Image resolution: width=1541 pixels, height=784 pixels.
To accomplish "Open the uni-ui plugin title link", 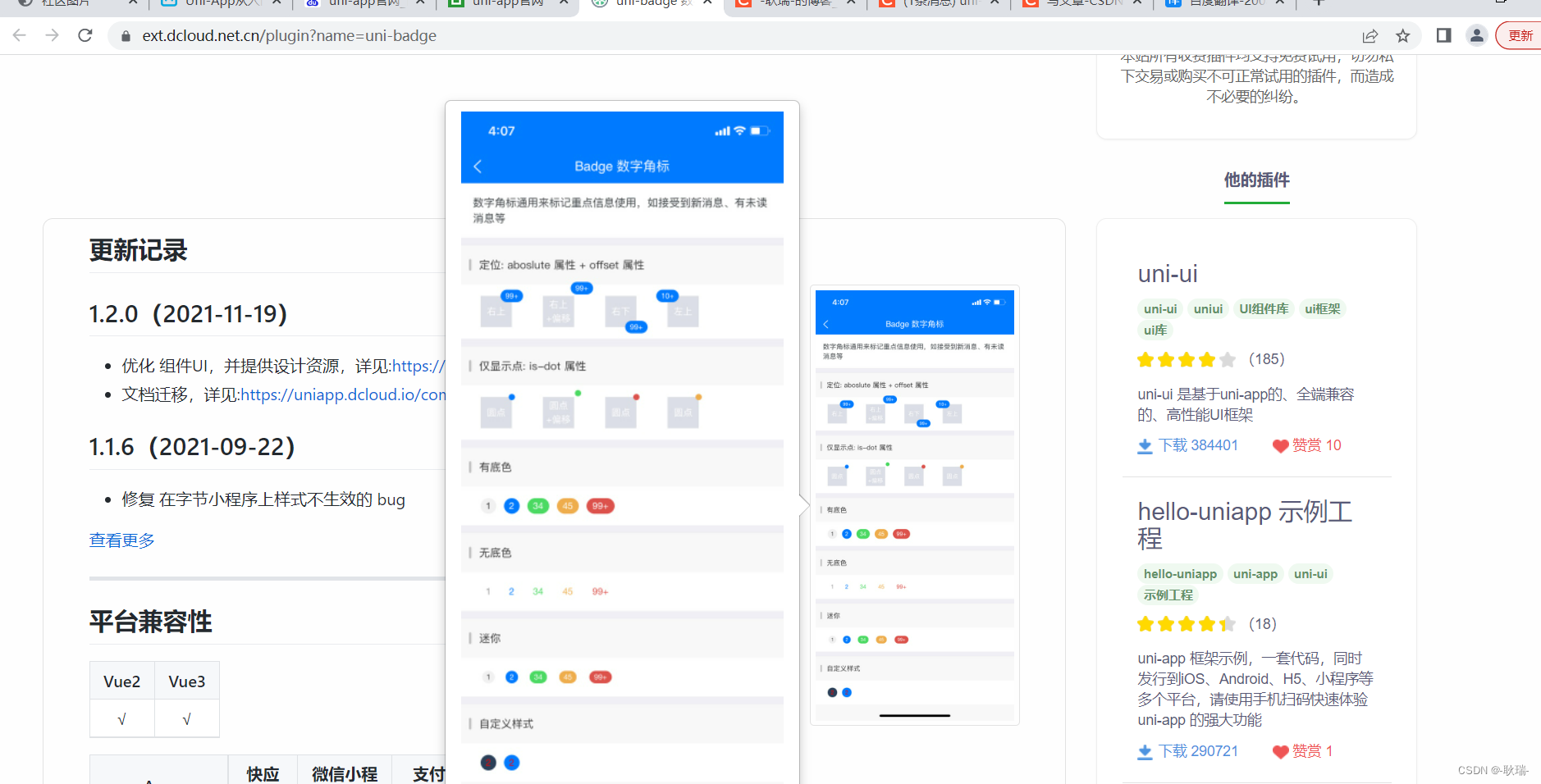I will [1168, 274].
